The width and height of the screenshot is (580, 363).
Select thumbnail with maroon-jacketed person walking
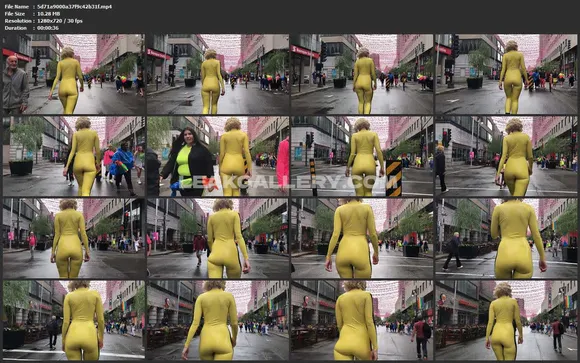pos(218,238)
